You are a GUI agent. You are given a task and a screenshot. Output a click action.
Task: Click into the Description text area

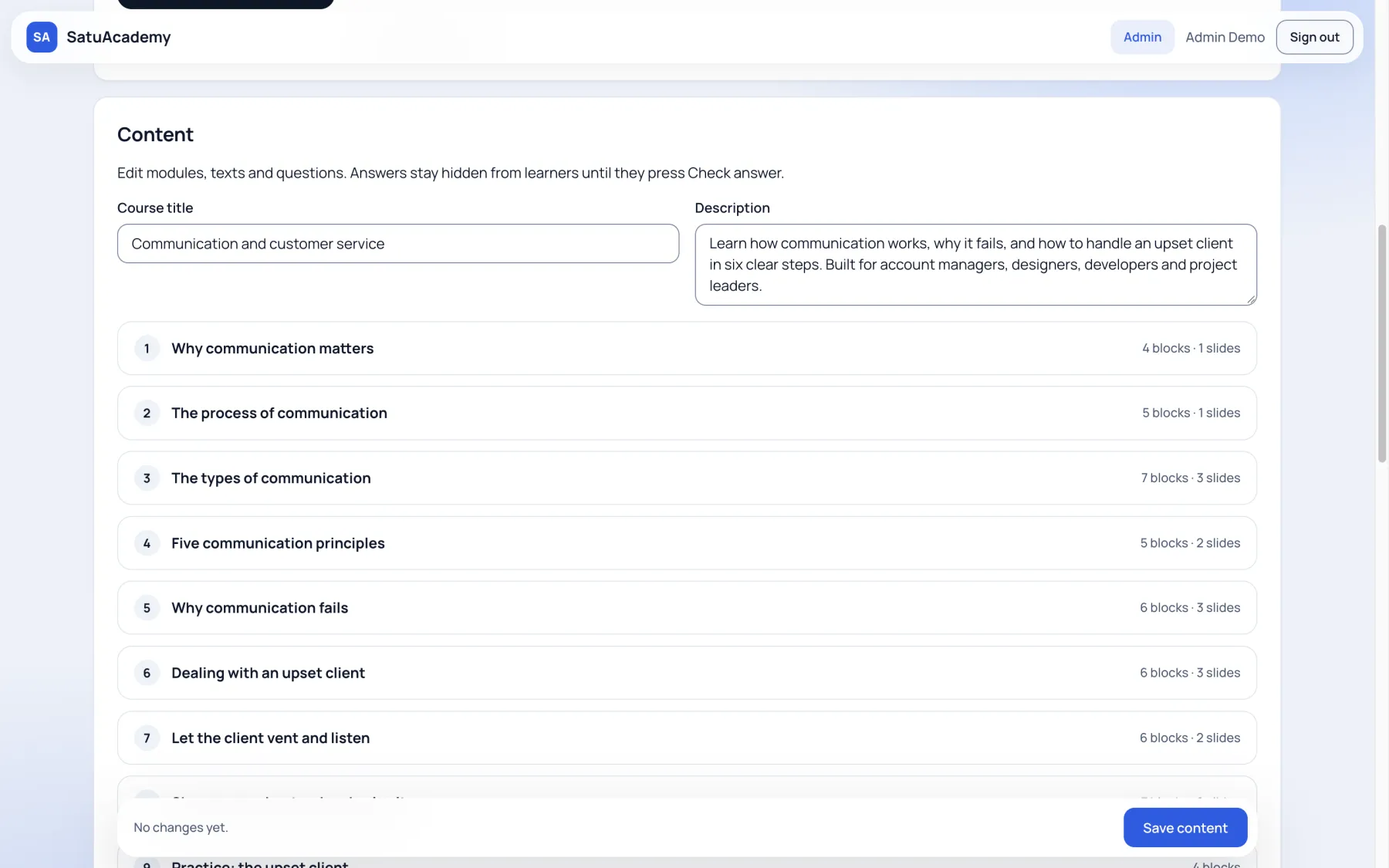tap(975, 265)
